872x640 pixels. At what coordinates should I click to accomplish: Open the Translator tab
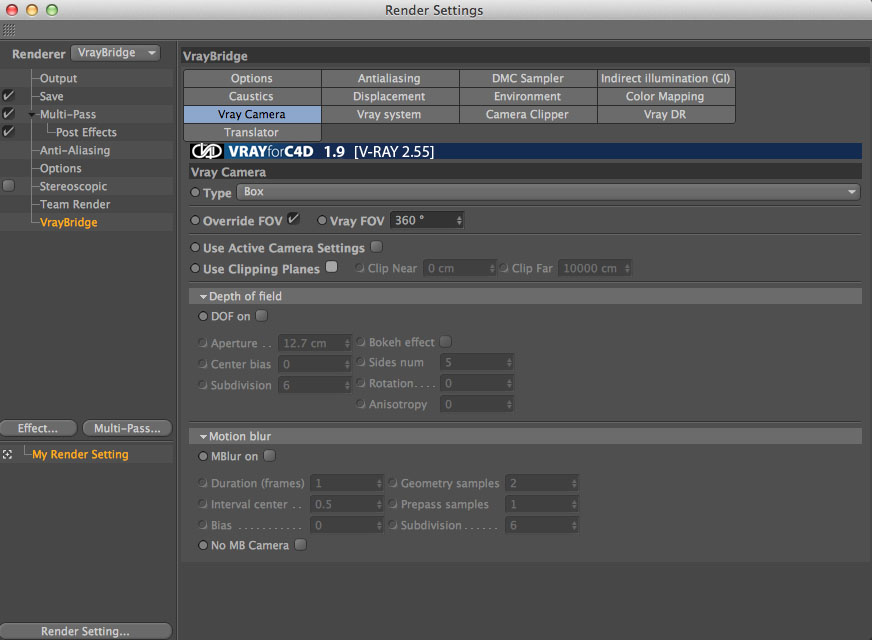point(252,132)
